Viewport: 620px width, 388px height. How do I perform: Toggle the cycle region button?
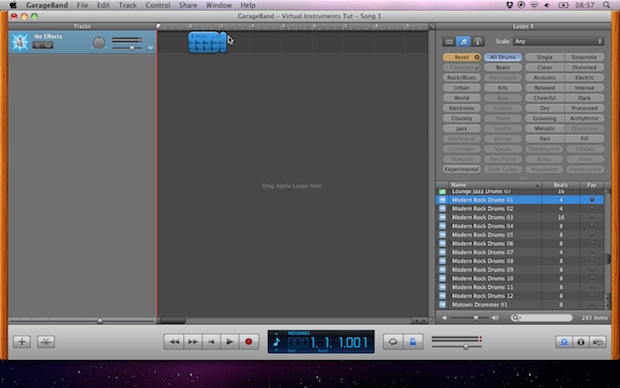tap(393, 341)
